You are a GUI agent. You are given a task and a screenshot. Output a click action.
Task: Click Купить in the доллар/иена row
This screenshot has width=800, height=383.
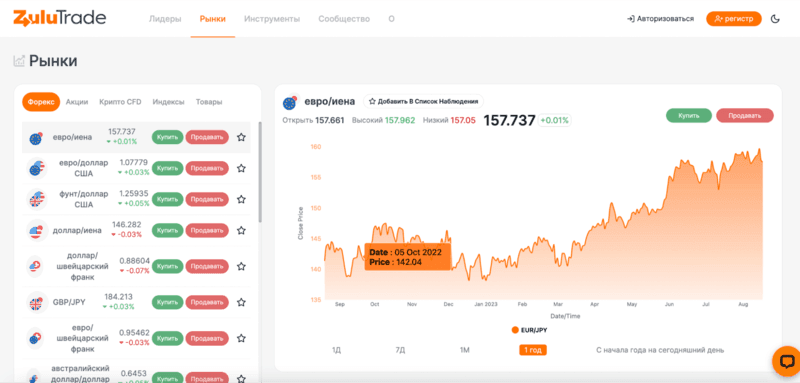click(x=167, y=231)
